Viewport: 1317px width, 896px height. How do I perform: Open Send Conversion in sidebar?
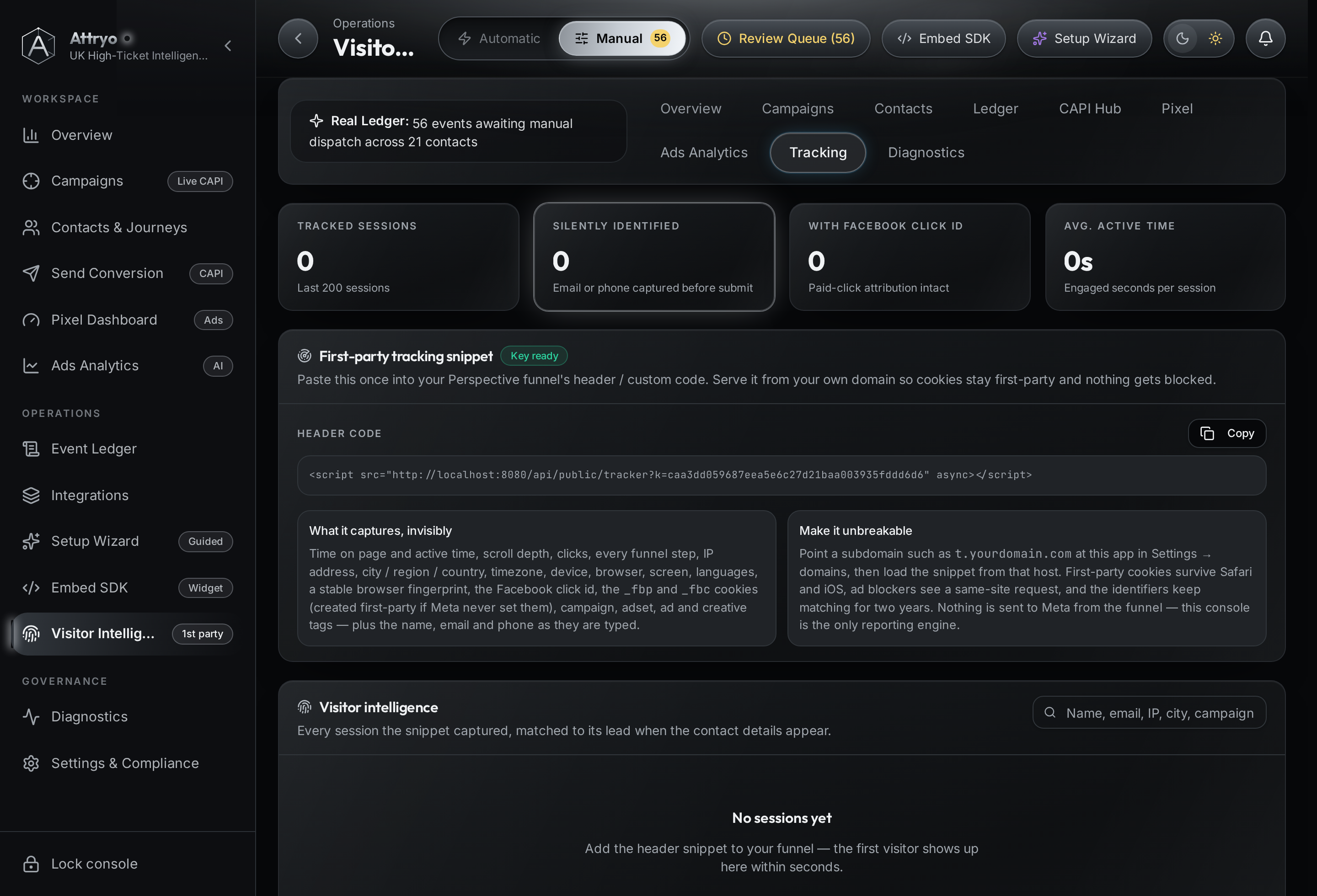pyautogui.click(x=128, y=273)
